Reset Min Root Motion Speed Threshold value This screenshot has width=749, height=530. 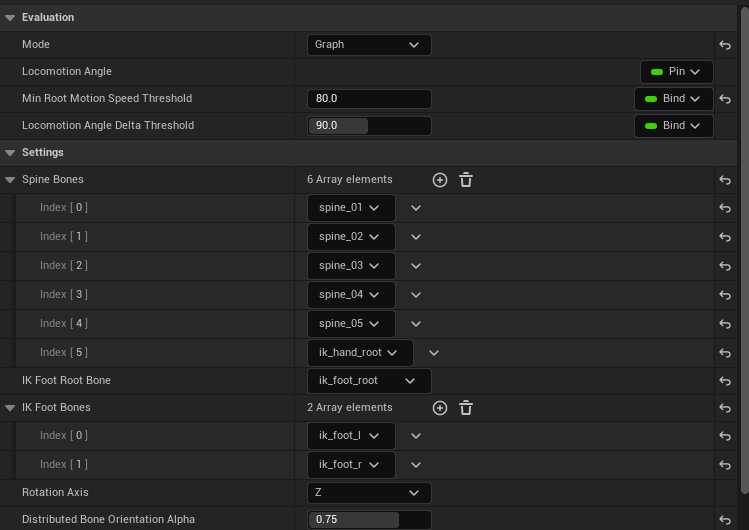tap(725, 99)
